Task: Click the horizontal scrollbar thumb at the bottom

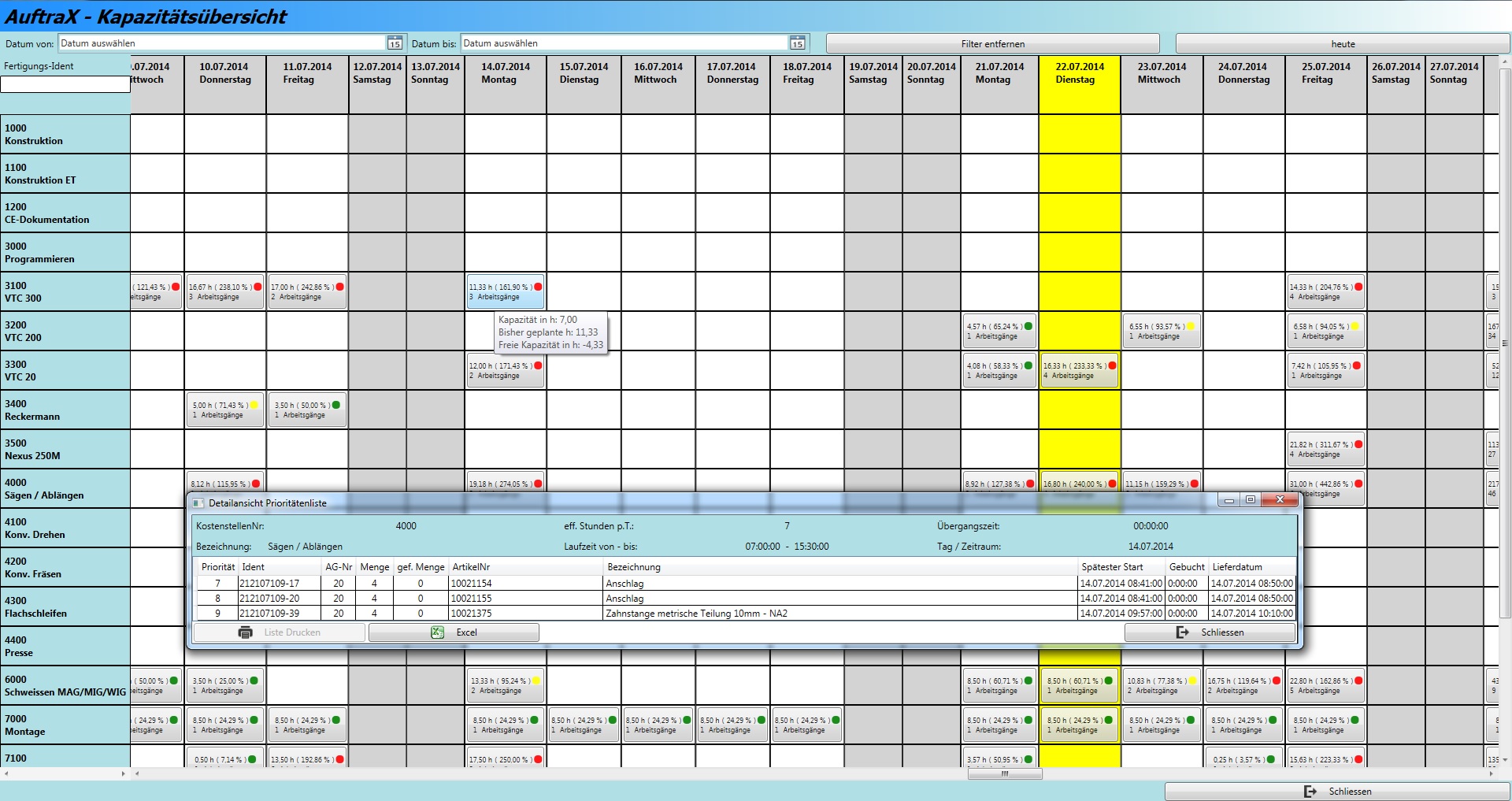Action: coord(1005,774)
